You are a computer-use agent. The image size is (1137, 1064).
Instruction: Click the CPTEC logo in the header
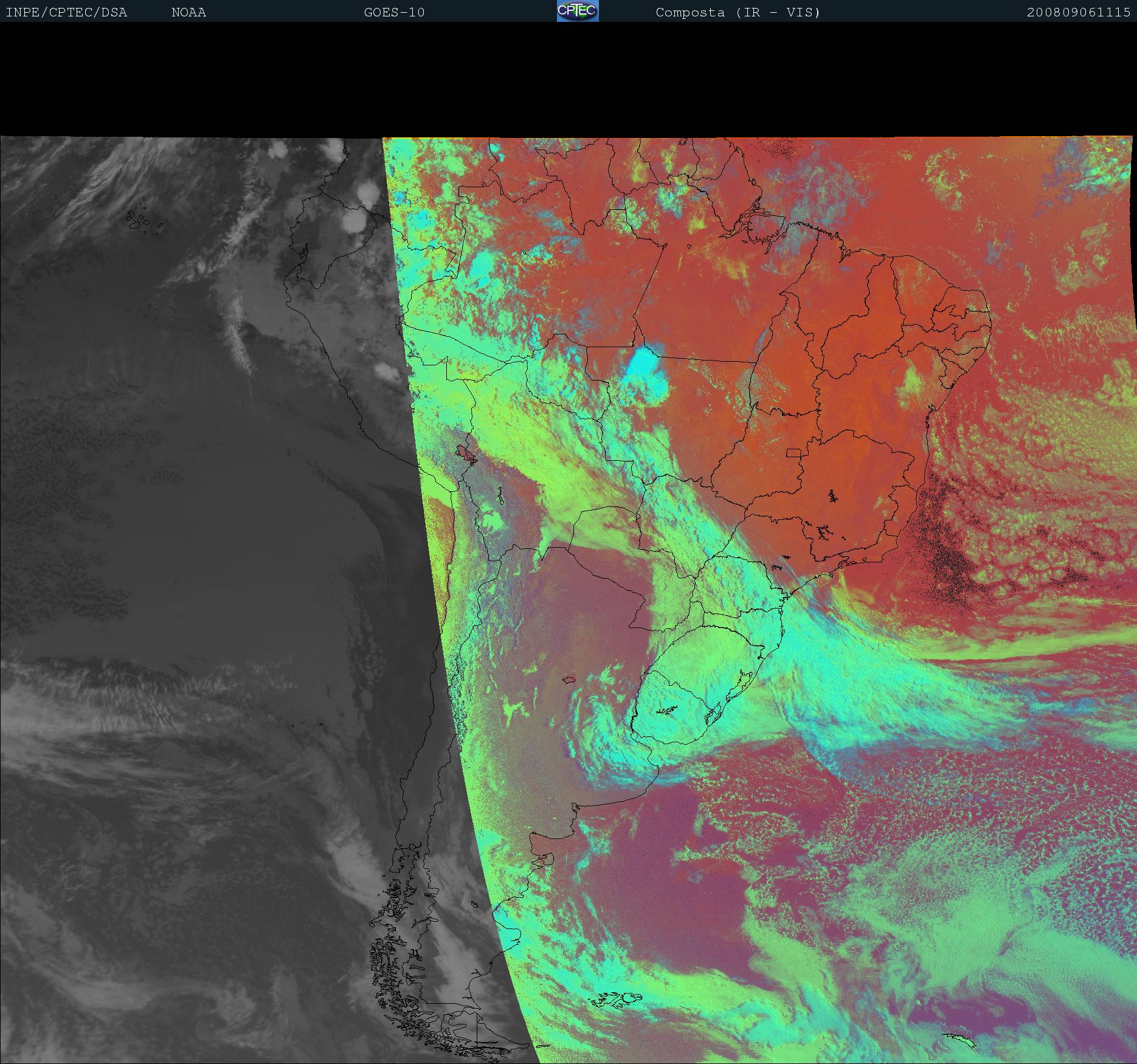pyautogui.click(x=577, y=12)
